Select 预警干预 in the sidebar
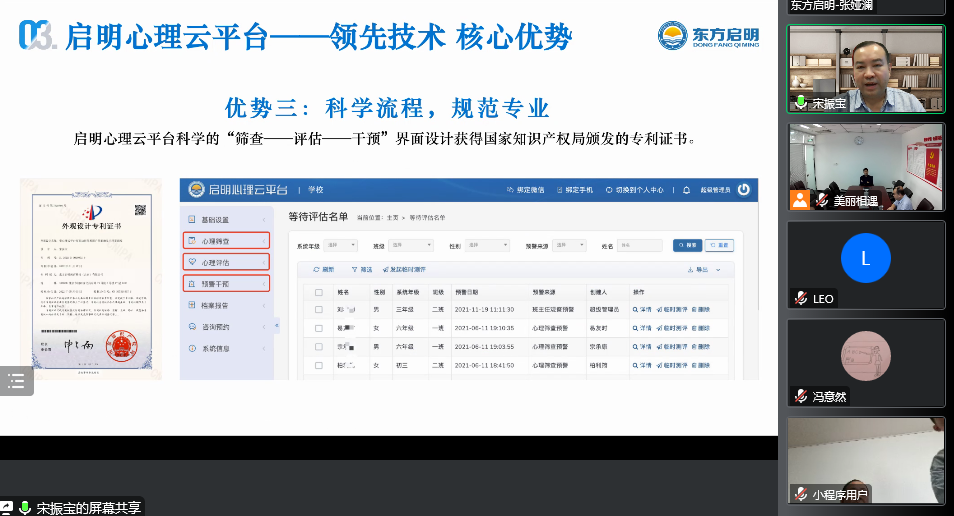 [226, 283]
